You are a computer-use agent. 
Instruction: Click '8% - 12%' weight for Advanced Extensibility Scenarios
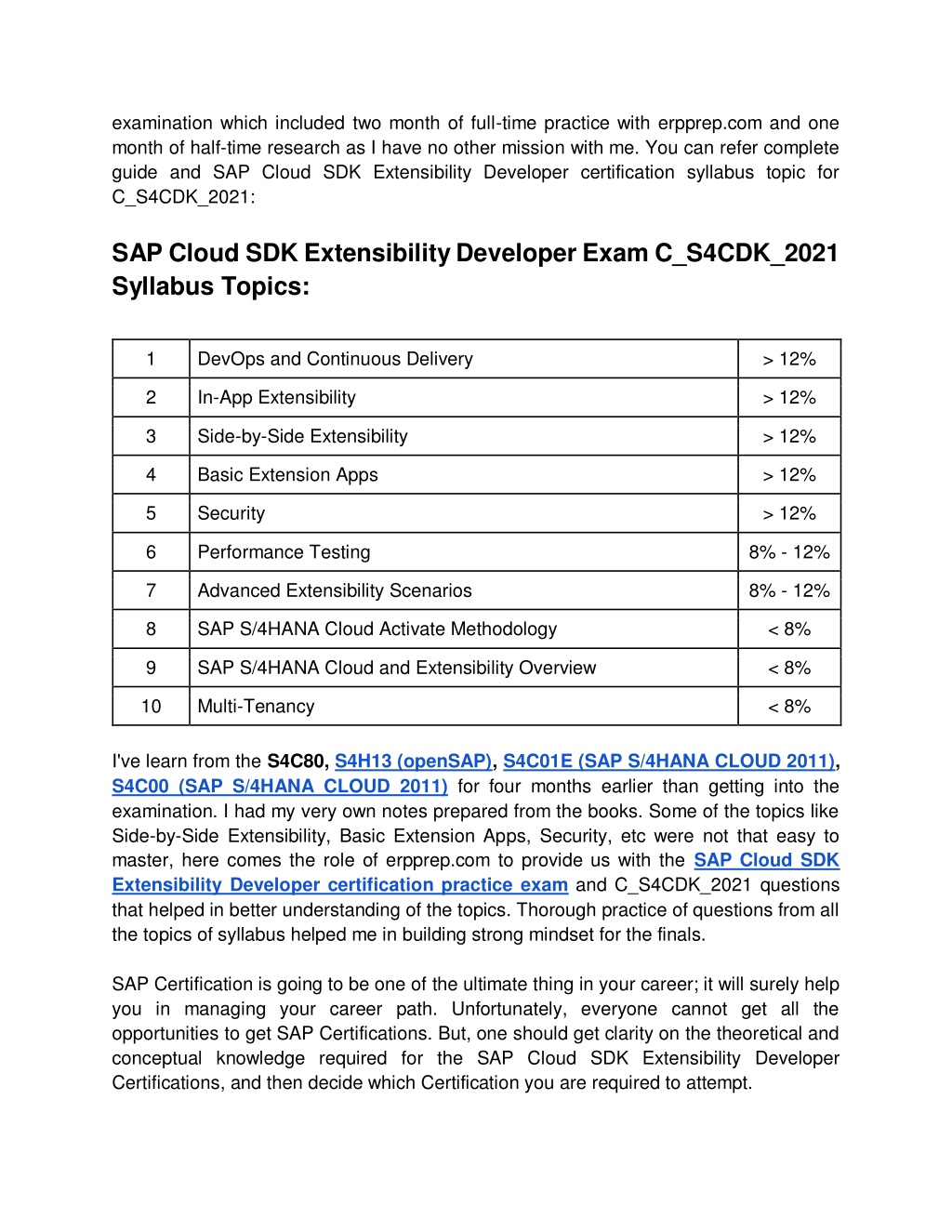[x=789, y=590]
